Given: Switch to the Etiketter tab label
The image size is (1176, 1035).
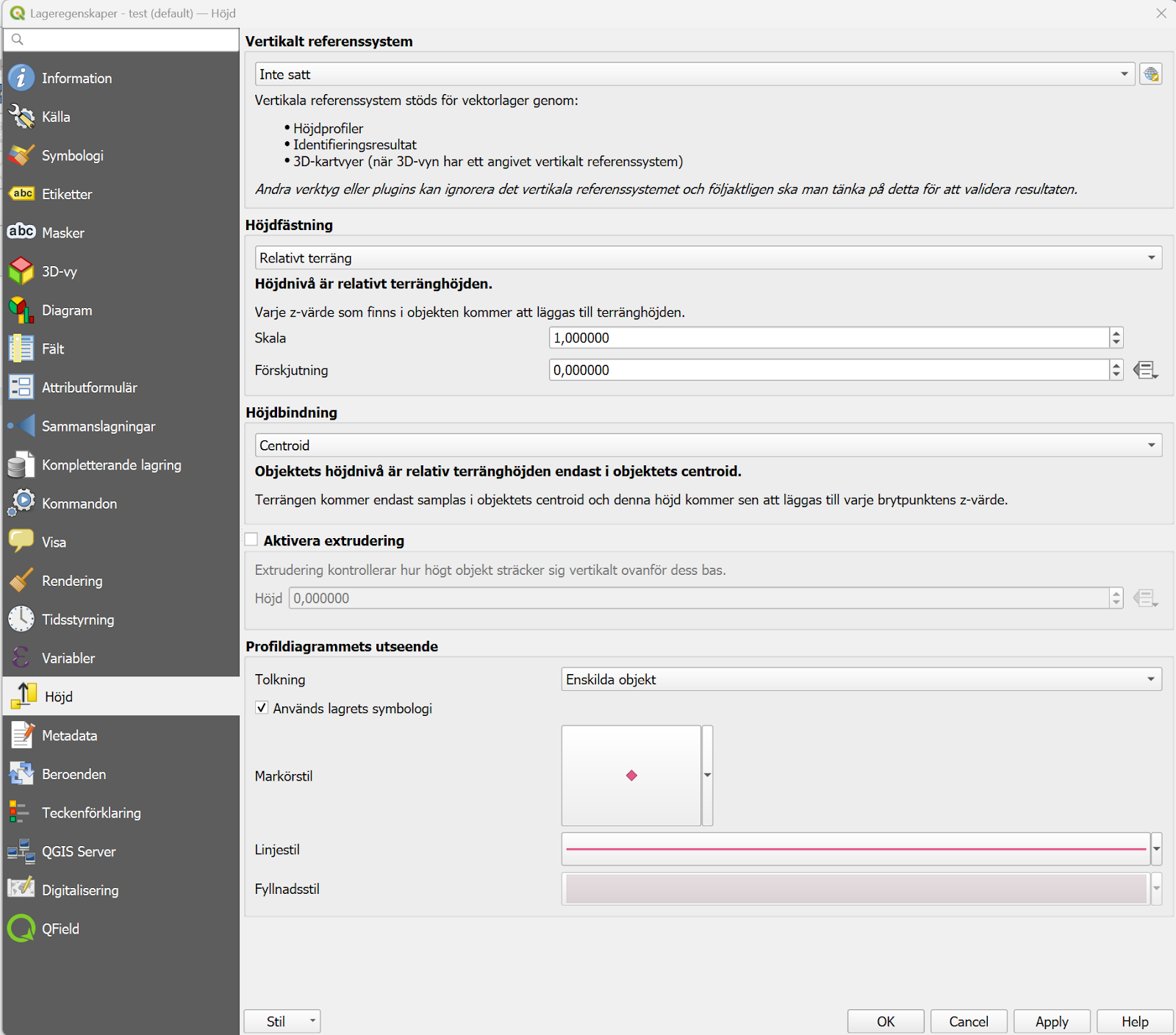Looking at the screenshot, I should (67, 194).
